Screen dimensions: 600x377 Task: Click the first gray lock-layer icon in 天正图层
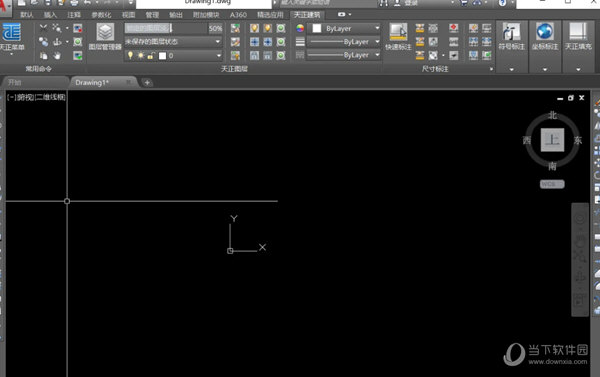pos(254,55)
